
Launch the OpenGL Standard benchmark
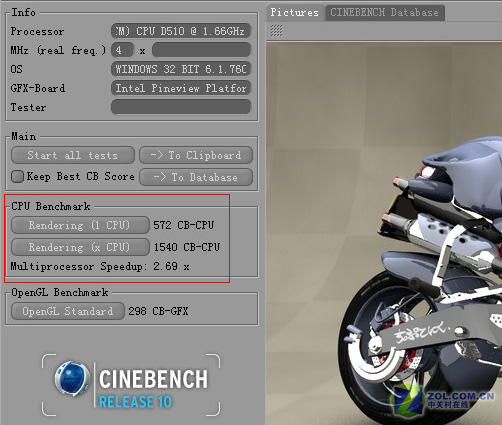(x=68, y=311)
